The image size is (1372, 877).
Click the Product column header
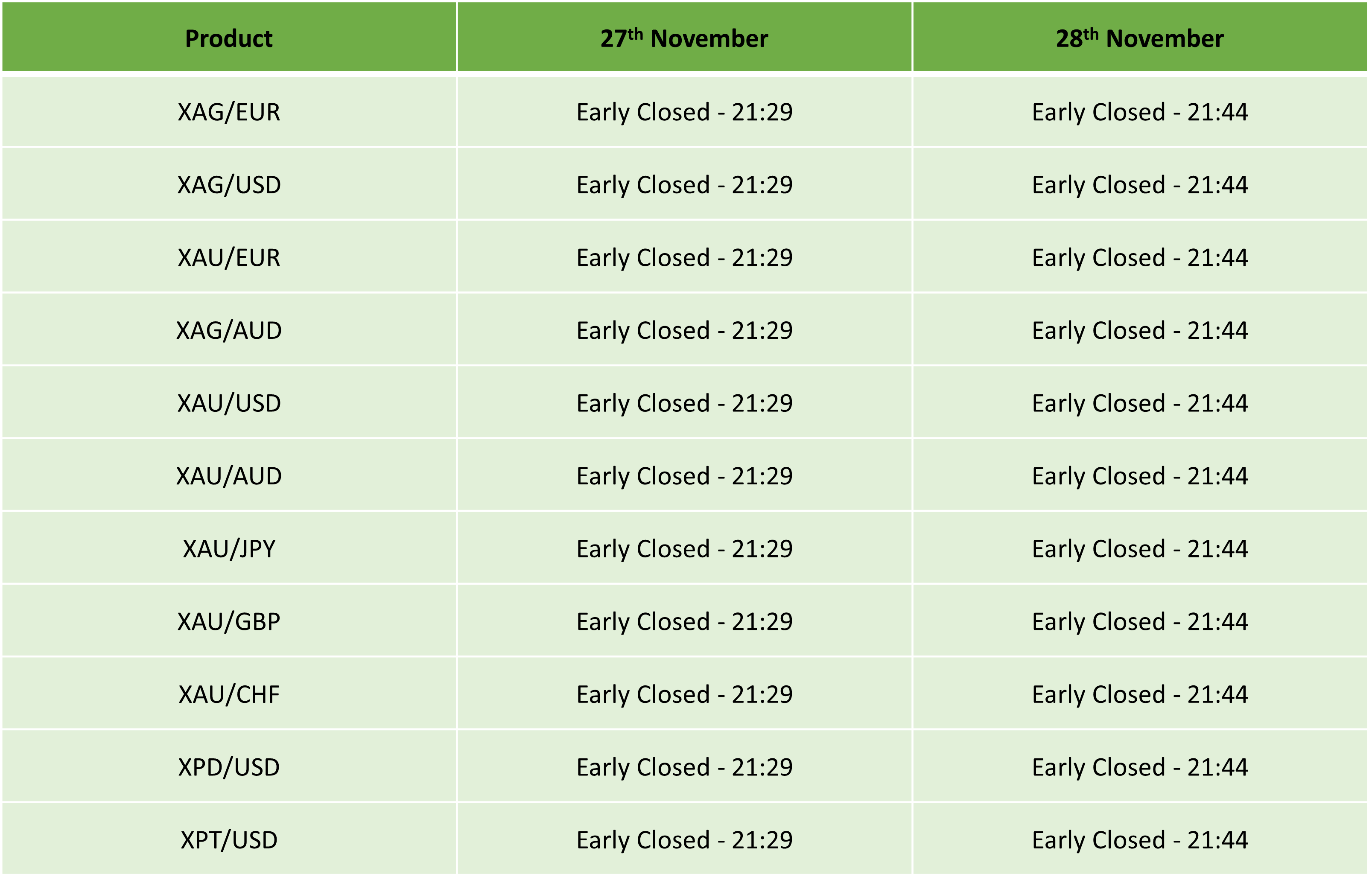coord(228,38)
